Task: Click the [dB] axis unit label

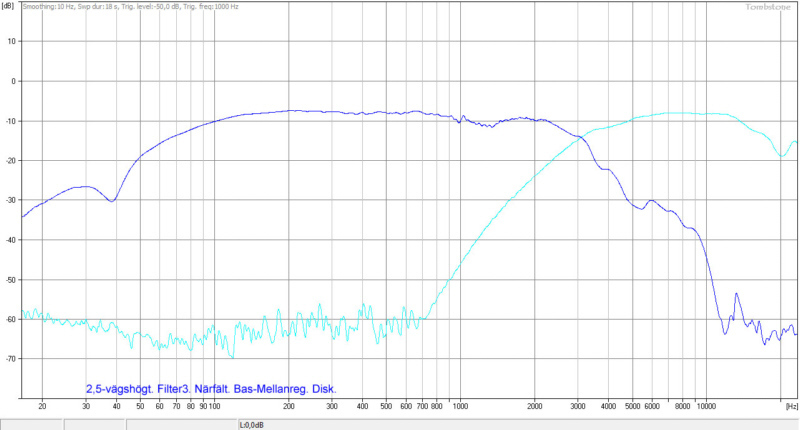Action: pyautogui.click(x=8, y=7)
